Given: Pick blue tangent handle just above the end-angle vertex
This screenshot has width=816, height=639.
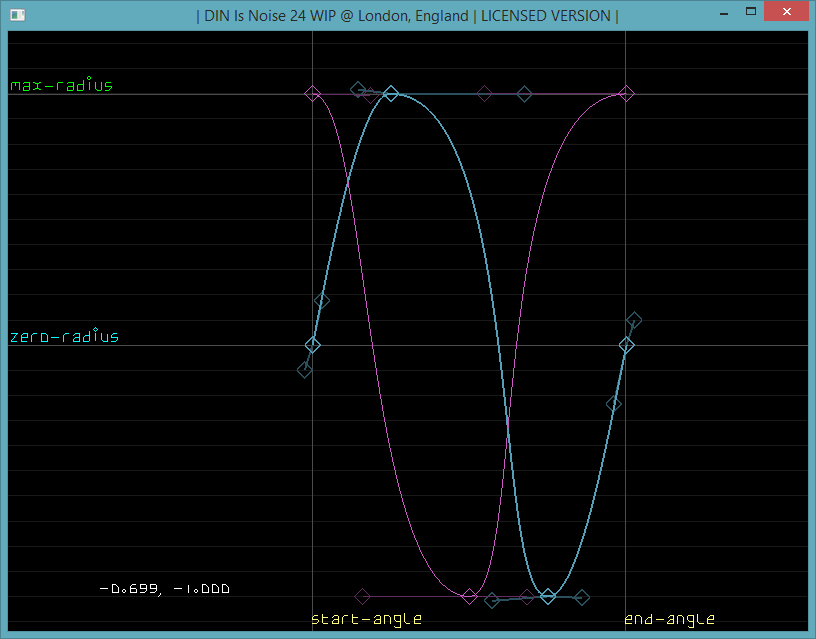Looking at the screenshot, I should pyautogui.click(x=634, y=320).
